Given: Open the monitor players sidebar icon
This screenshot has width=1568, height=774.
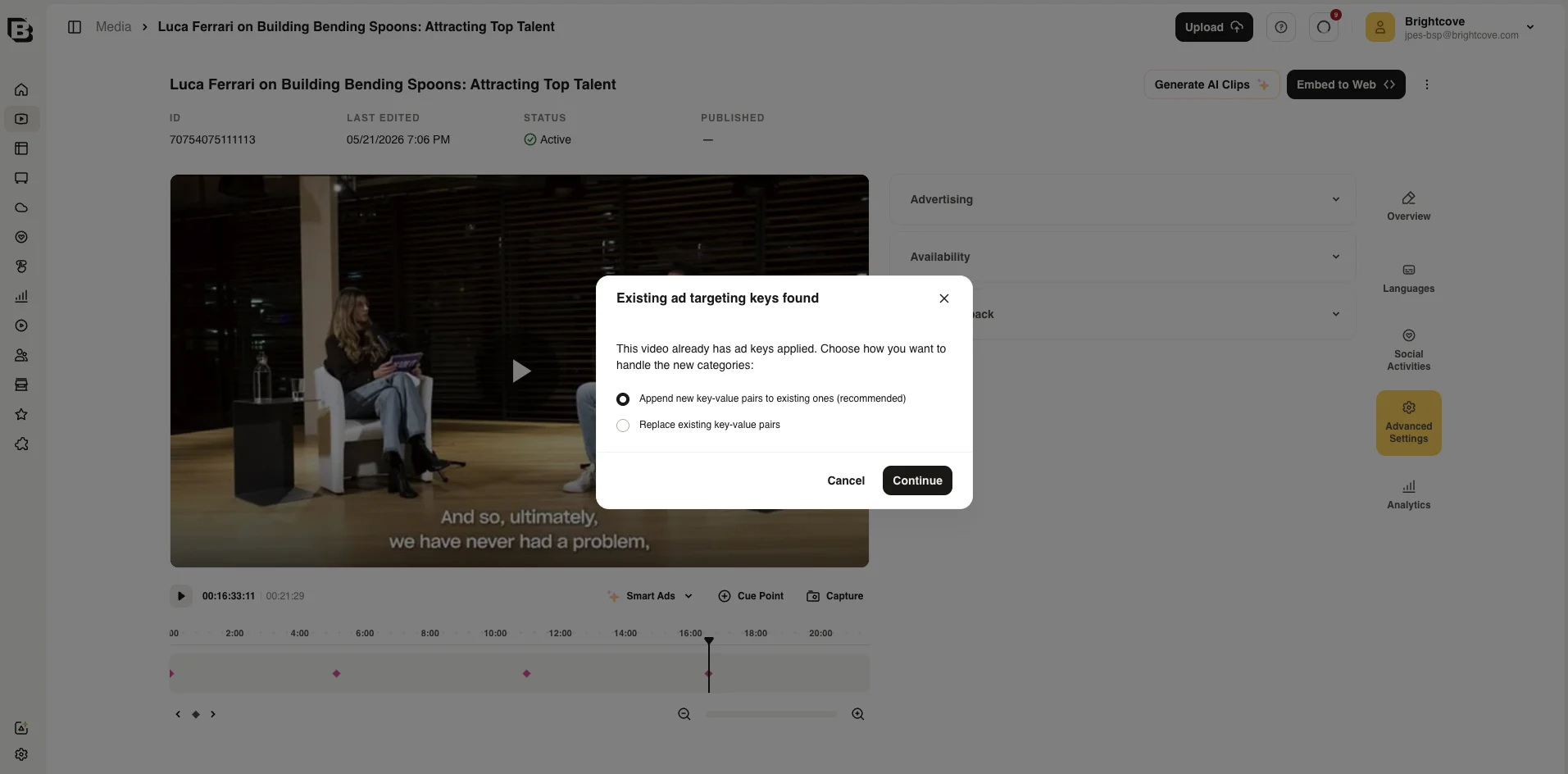Looking at the screenshot, I should pos(21,178).
